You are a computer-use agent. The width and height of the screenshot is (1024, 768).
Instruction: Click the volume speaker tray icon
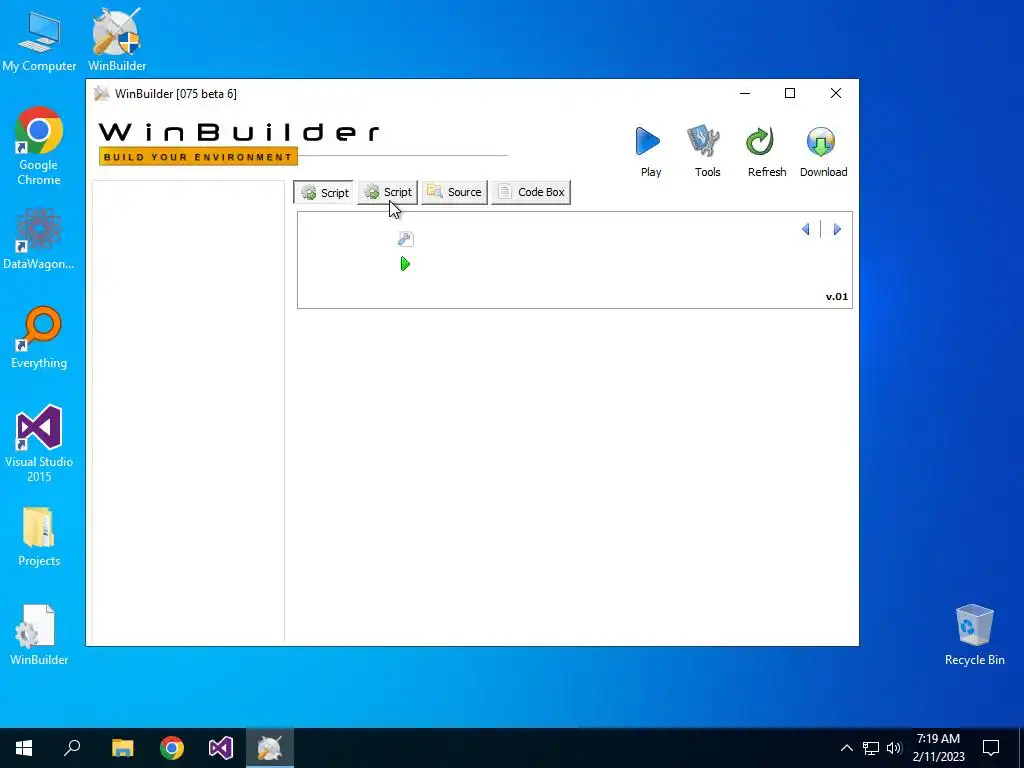[x=894, y=748]
